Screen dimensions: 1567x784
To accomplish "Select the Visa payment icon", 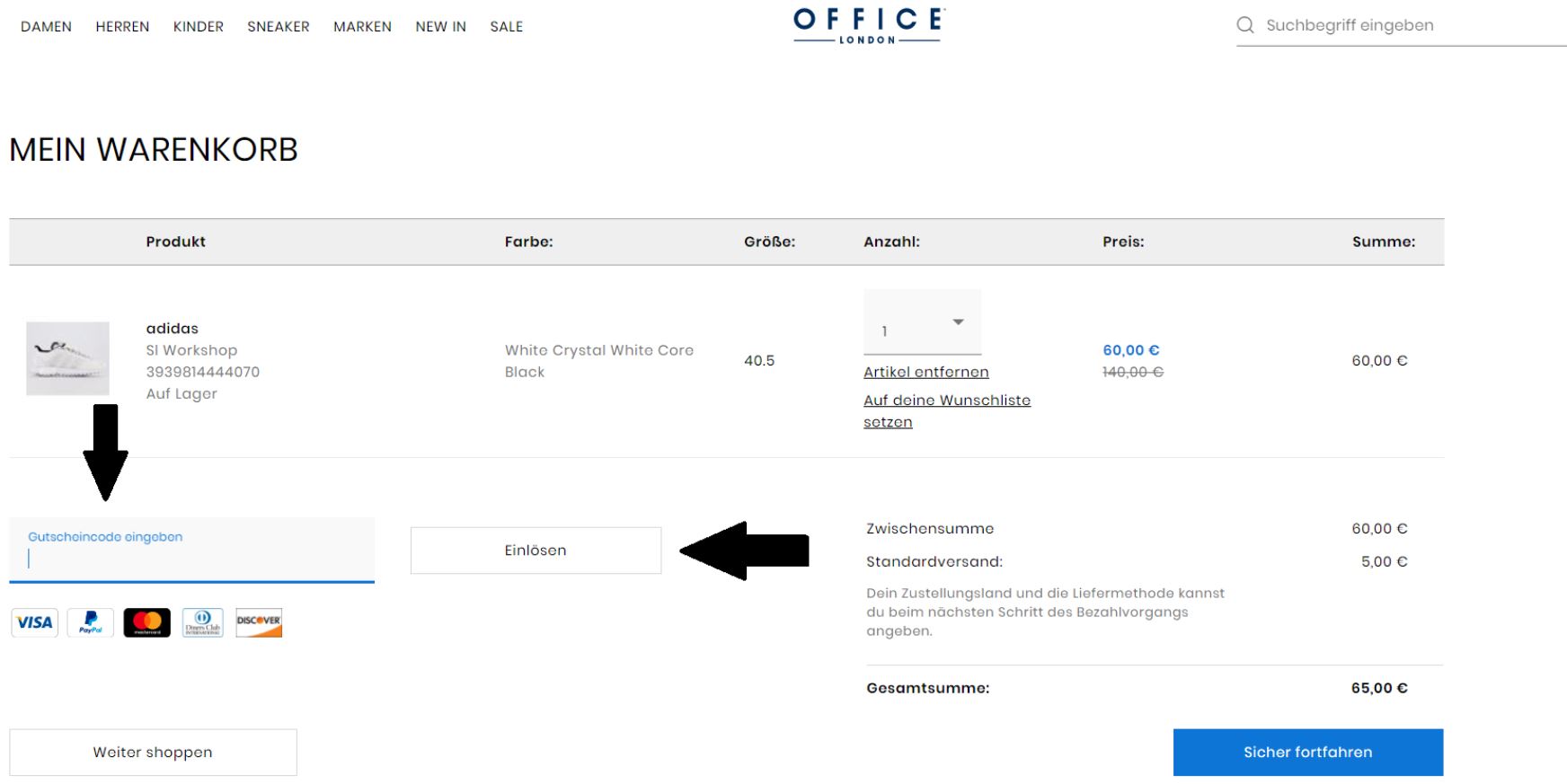I will point(35,622).
